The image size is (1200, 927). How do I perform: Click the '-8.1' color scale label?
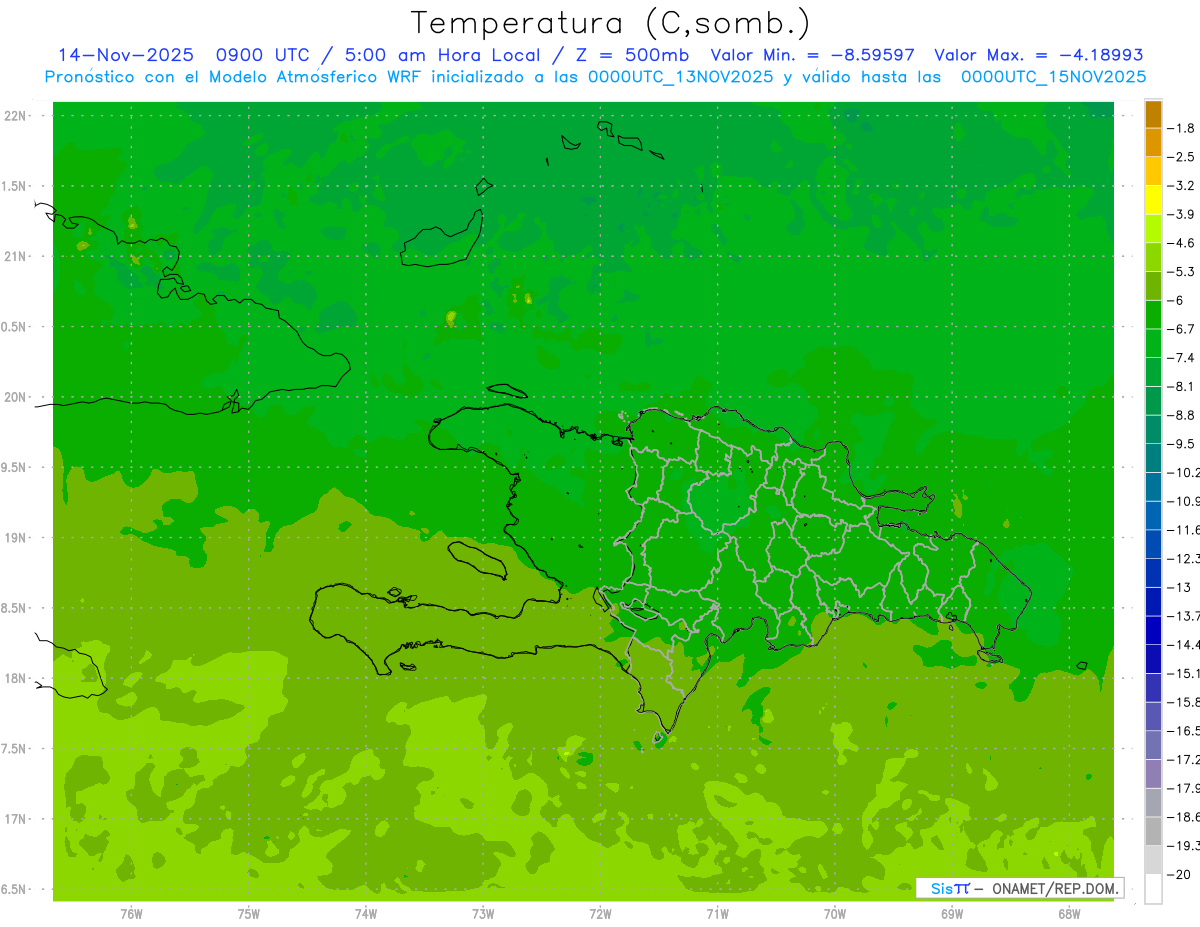point(1181,386)
